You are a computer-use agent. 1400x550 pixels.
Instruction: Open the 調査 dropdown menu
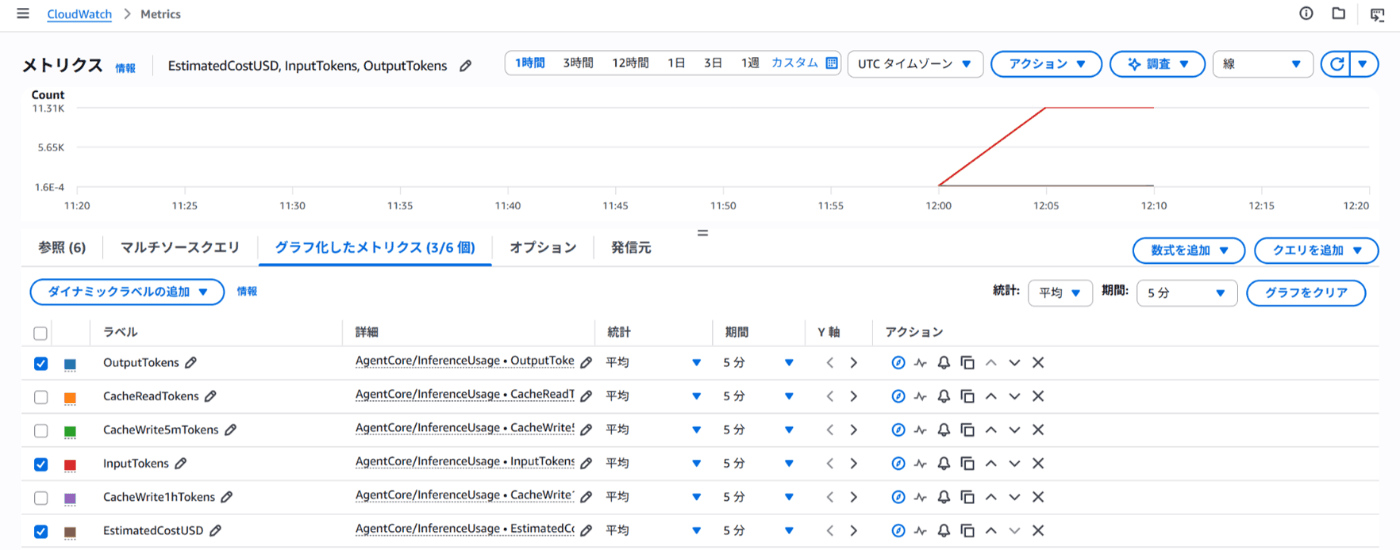[1157, 64]
